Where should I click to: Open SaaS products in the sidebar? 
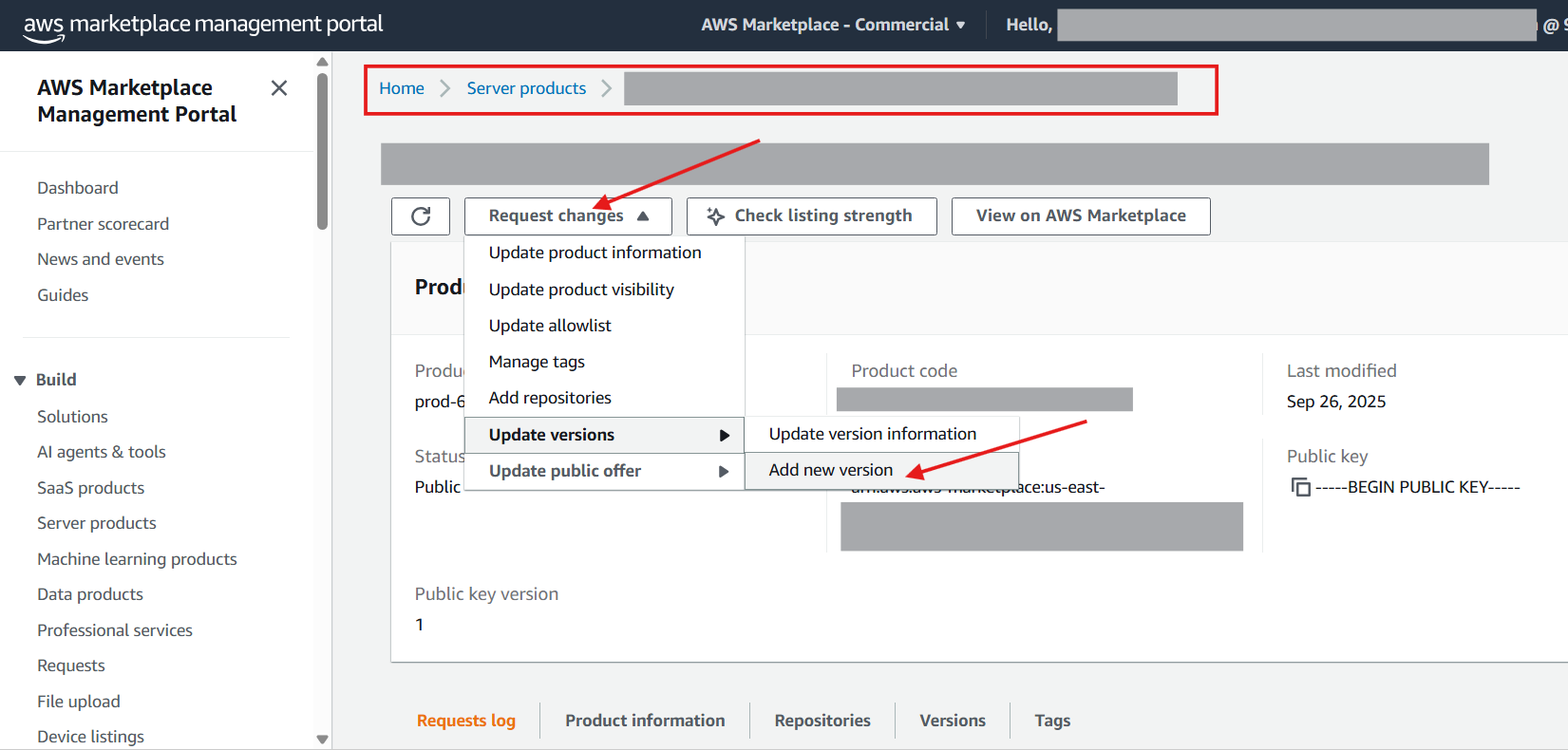point(91,488)
